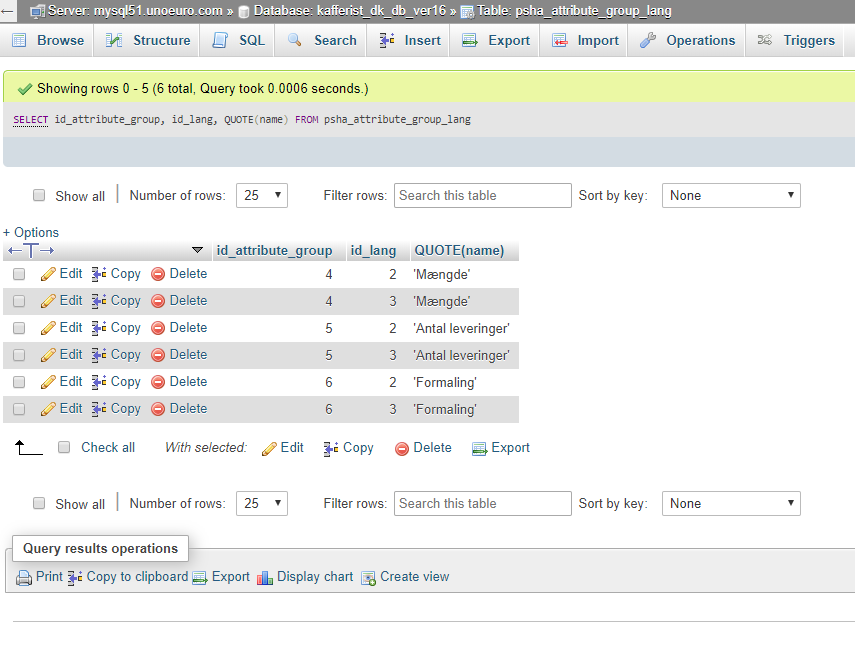The height and width of the screenshot is (665, 855).
Task: Click inside the lower Filter rows search field
Action: [x=483, y=503]
